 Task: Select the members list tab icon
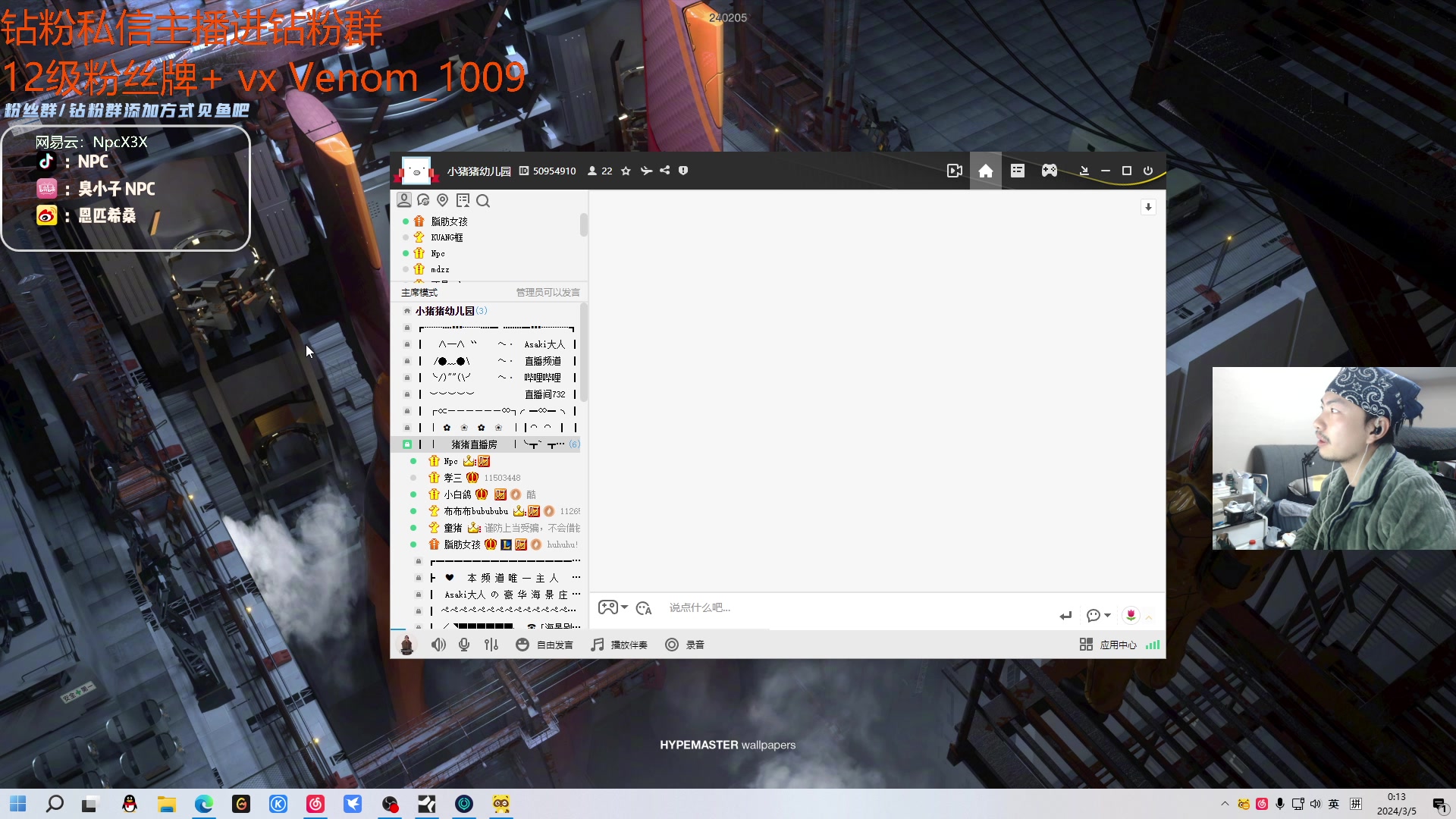click(404, 200)
